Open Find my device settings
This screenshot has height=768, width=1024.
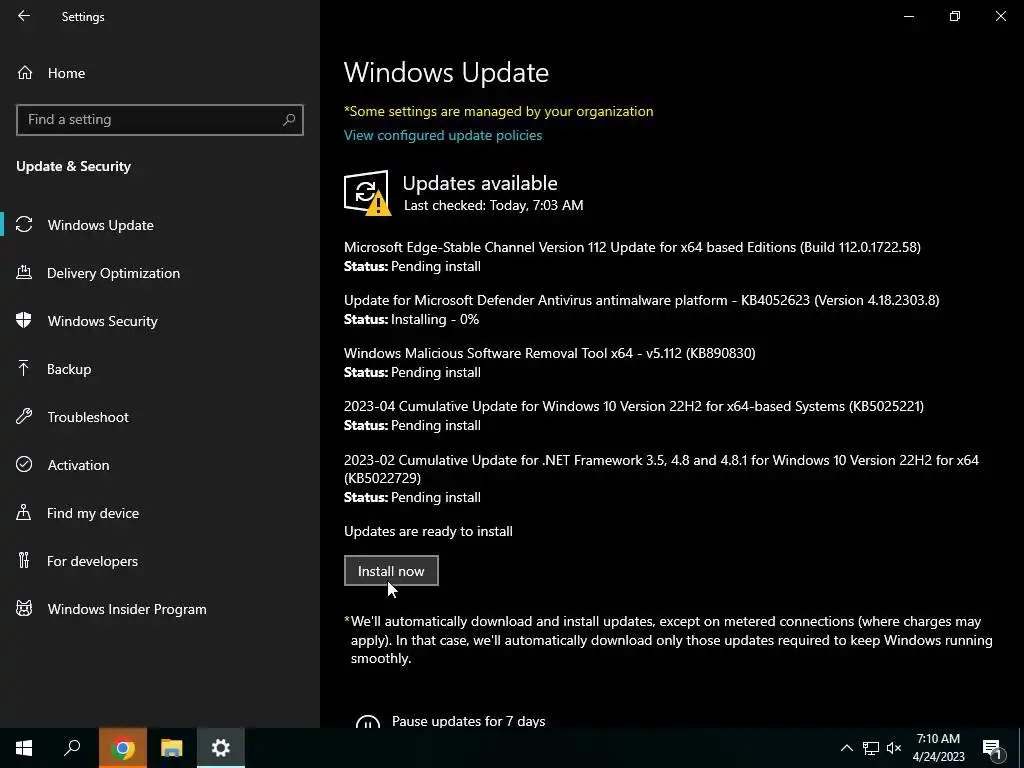click(93, 513)
